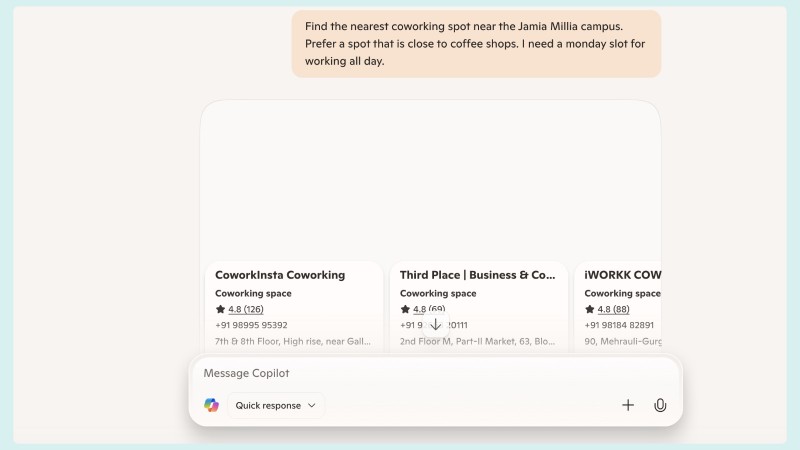The image size is (800, 450).
Task: Open the Quick response mode dropdown
Action: pos(276,406)
